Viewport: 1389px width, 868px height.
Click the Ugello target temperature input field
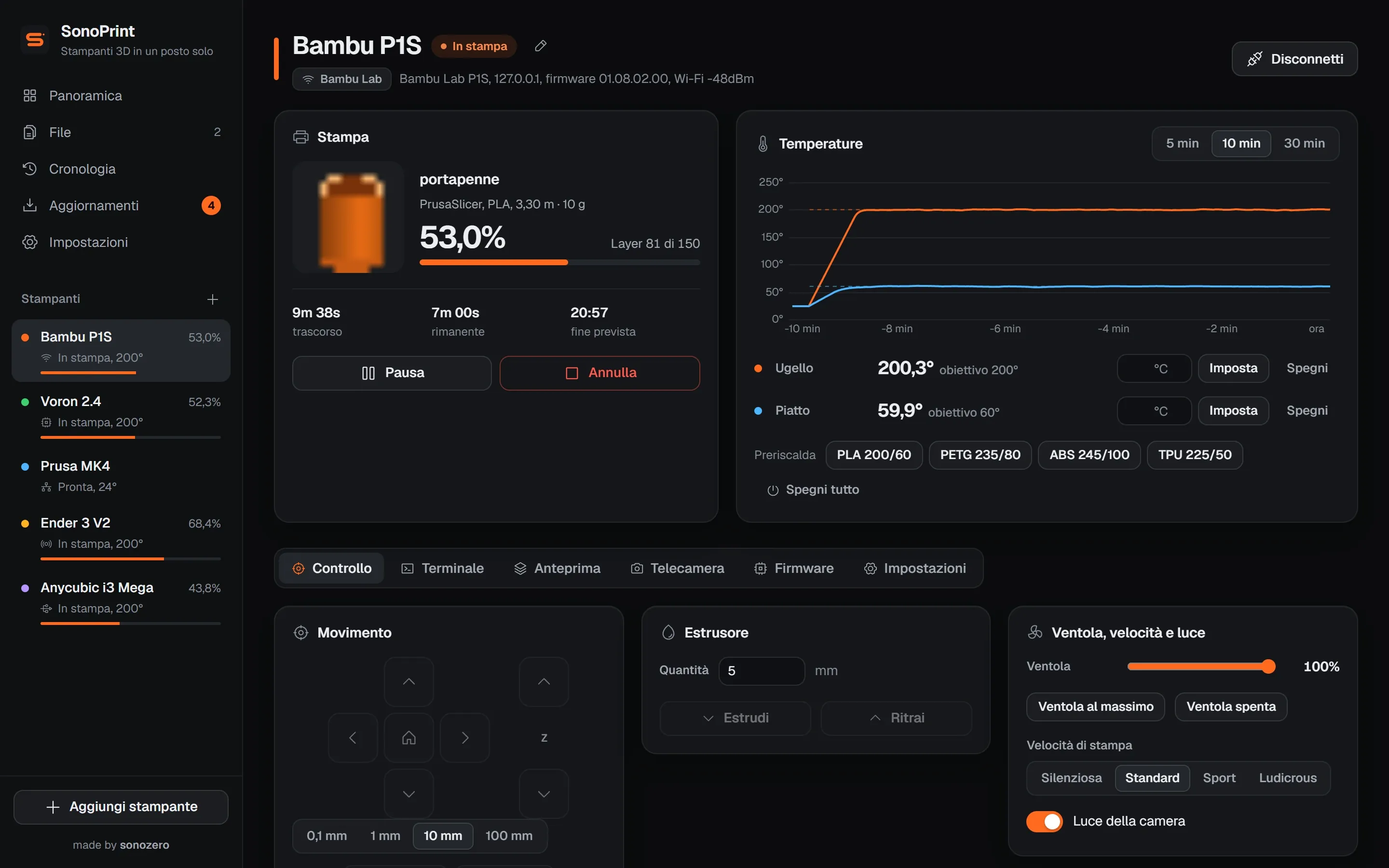[x=1154, y=368]
